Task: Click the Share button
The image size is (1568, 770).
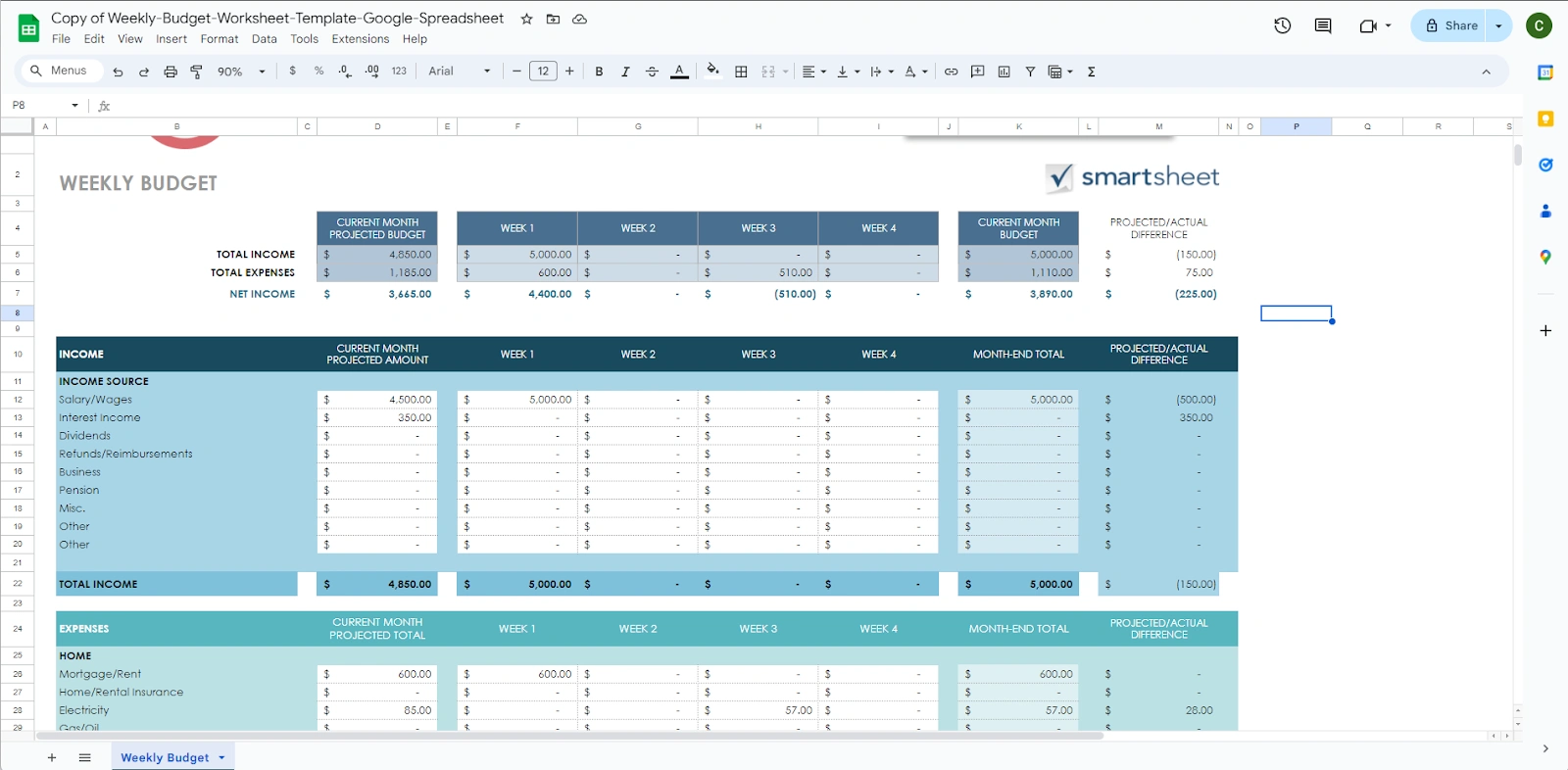Action: tap(1449, 25)
